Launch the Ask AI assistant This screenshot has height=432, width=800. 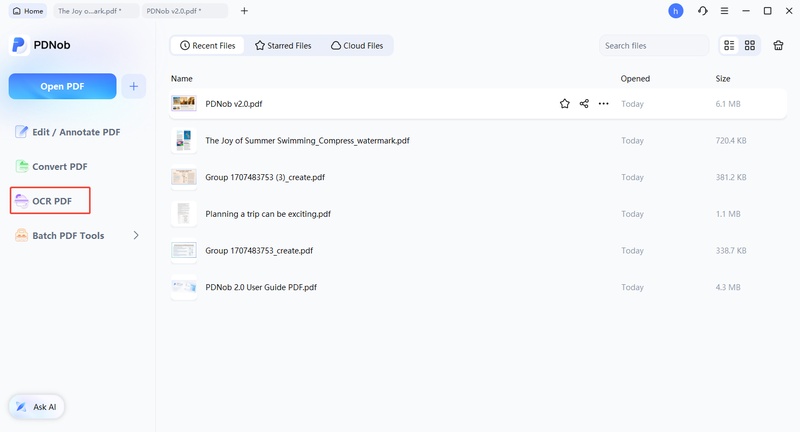pos(37,407)
